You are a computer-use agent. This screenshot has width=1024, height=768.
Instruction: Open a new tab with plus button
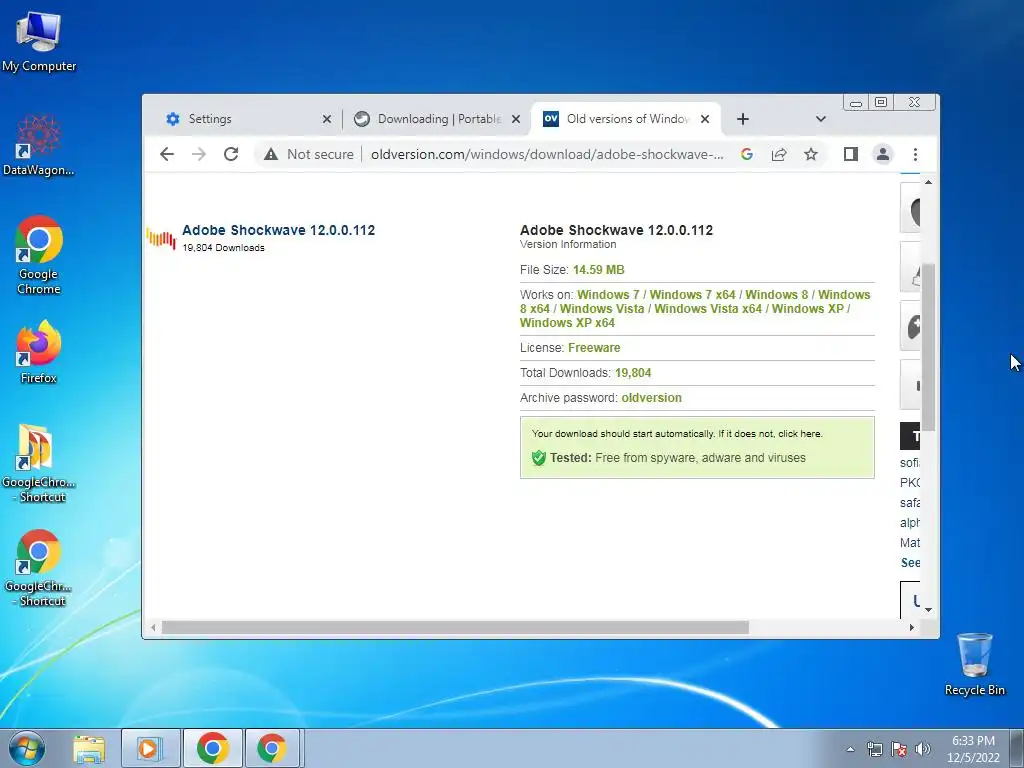(743, 119)
